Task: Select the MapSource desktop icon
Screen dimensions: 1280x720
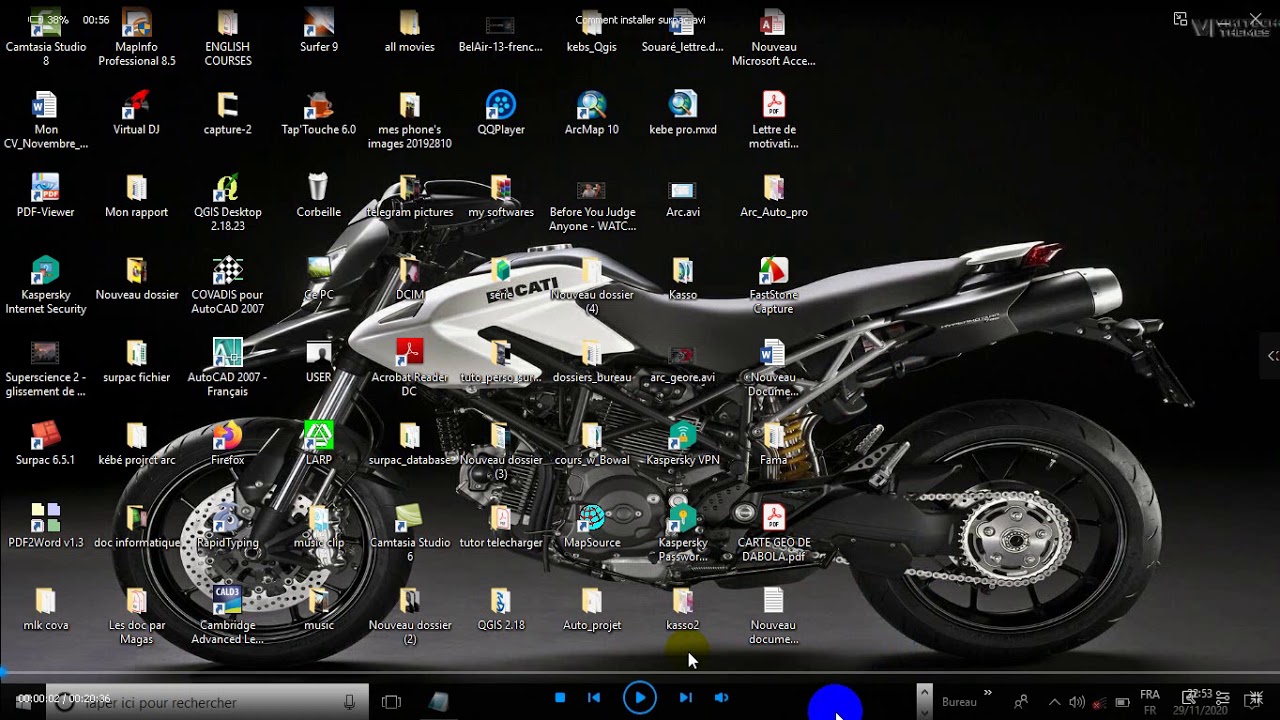Action: [x=592, y=527]
